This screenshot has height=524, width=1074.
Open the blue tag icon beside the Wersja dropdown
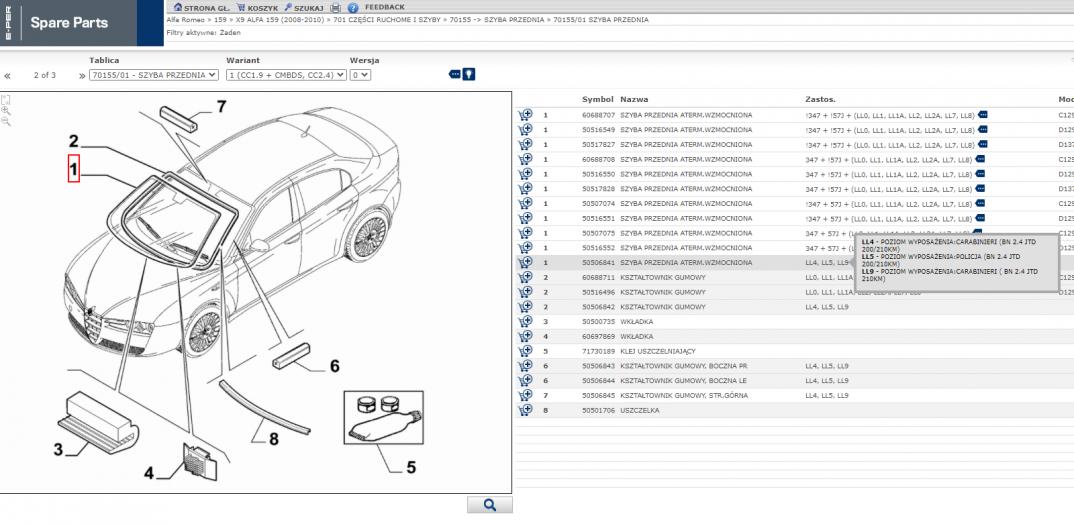pos(455,74)
